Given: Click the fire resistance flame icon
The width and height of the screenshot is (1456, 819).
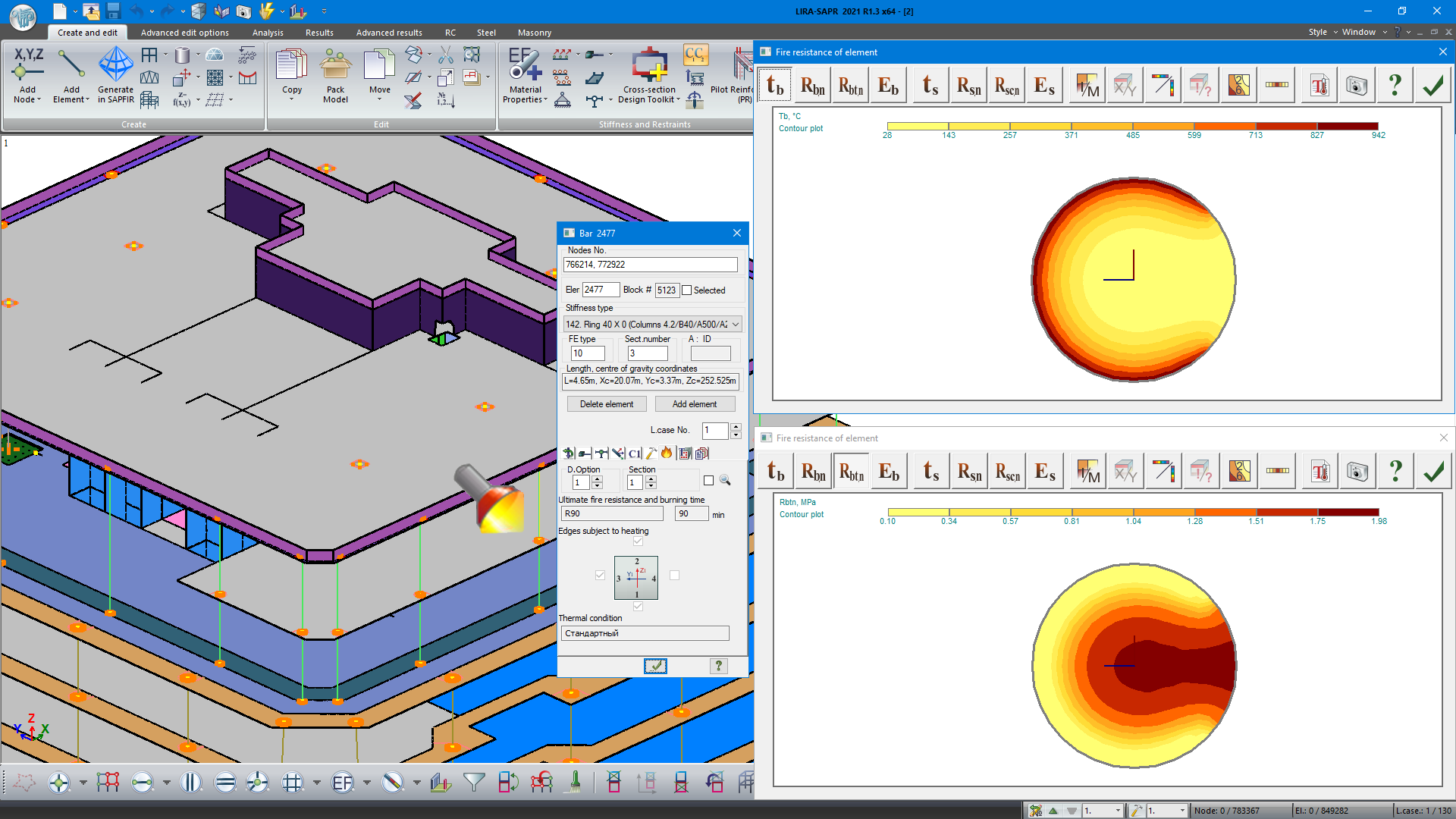Looking at the screenshot, I should pyautogui.click(x=667, y=453).
